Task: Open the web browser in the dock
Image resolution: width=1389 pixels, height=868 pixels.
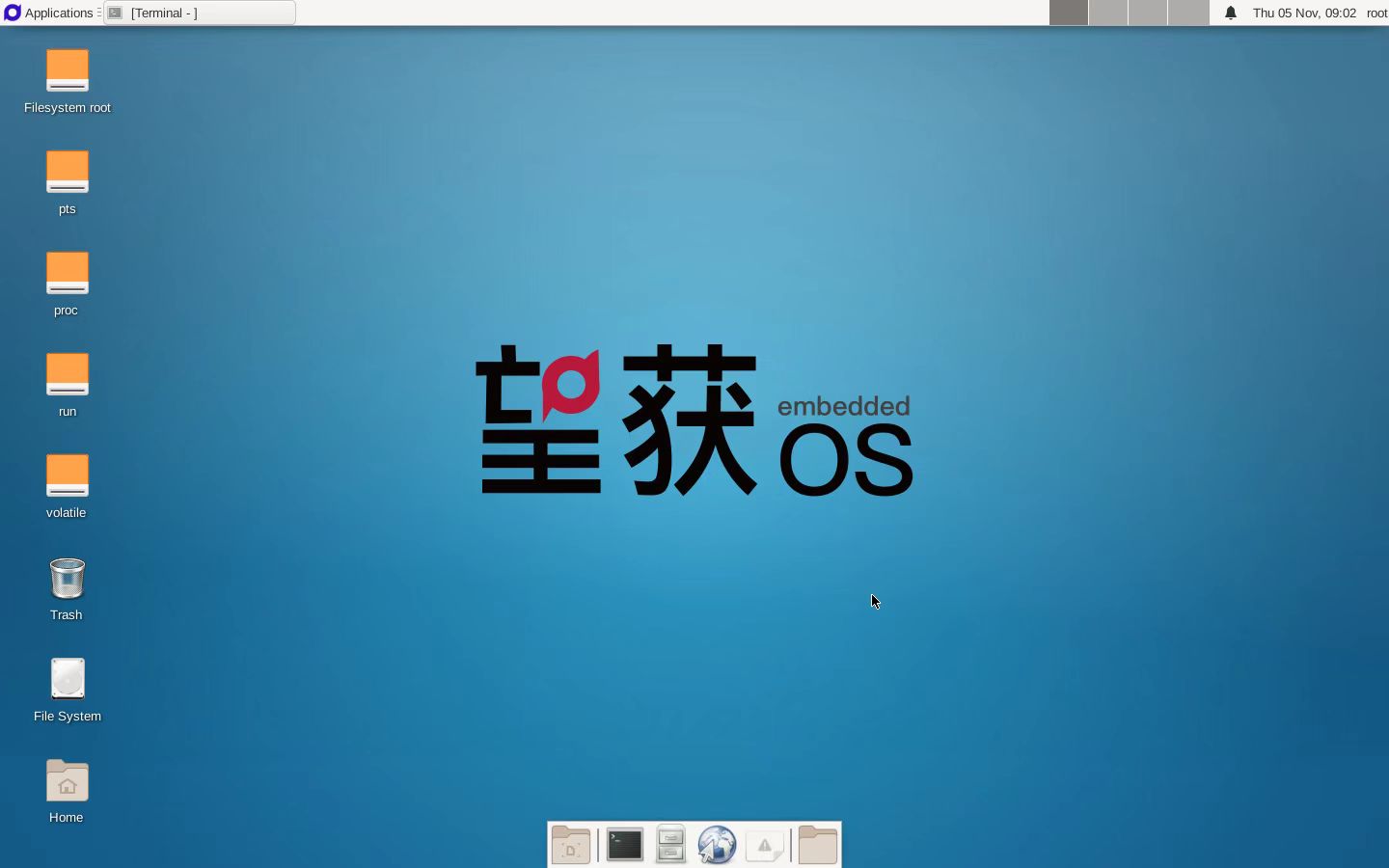Action: (717, 845)
